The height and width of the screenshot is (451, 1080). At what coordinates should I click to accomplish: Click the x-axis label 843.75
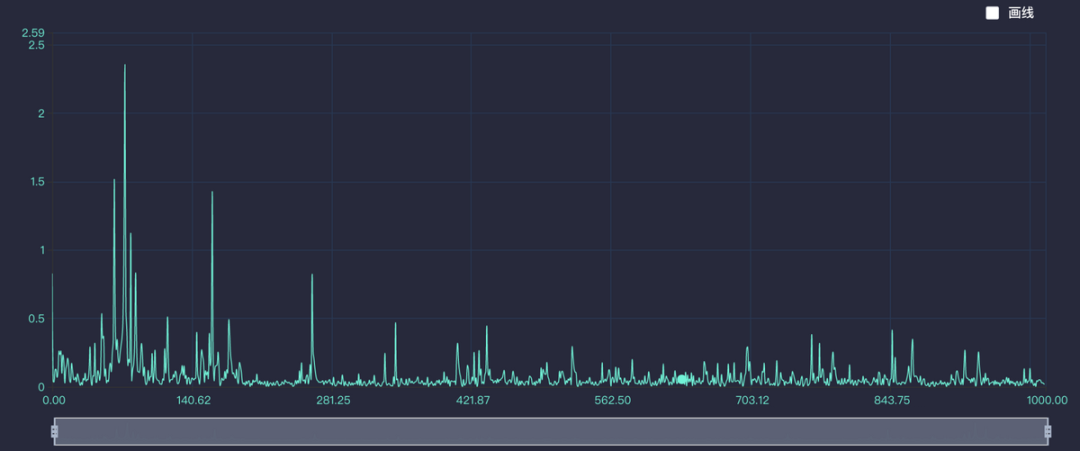[892, 401]
